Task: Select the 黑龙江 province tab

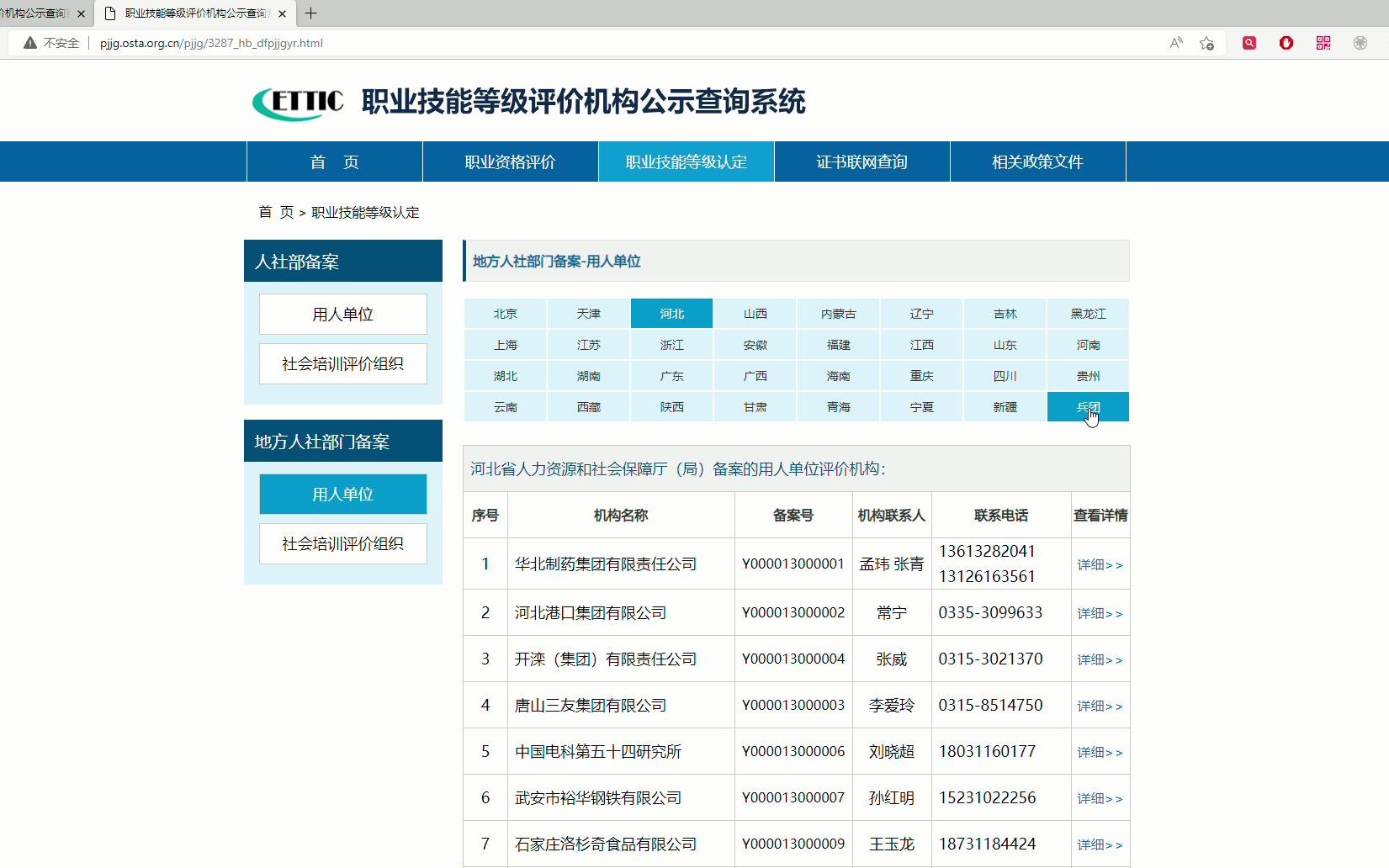Action: (1089, 314)
